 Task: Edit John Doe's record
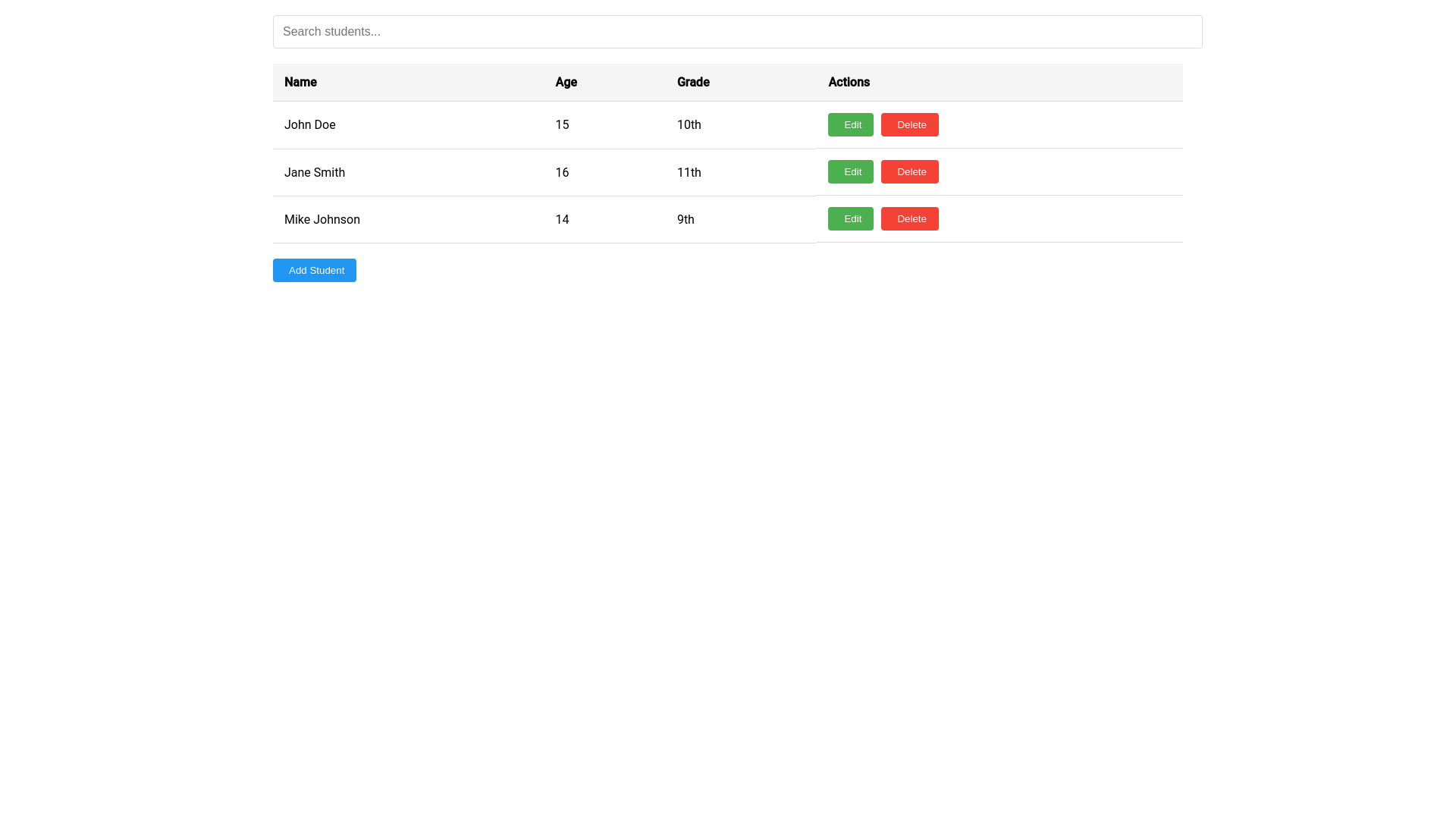pyautogui.click(x=850, y=124)
